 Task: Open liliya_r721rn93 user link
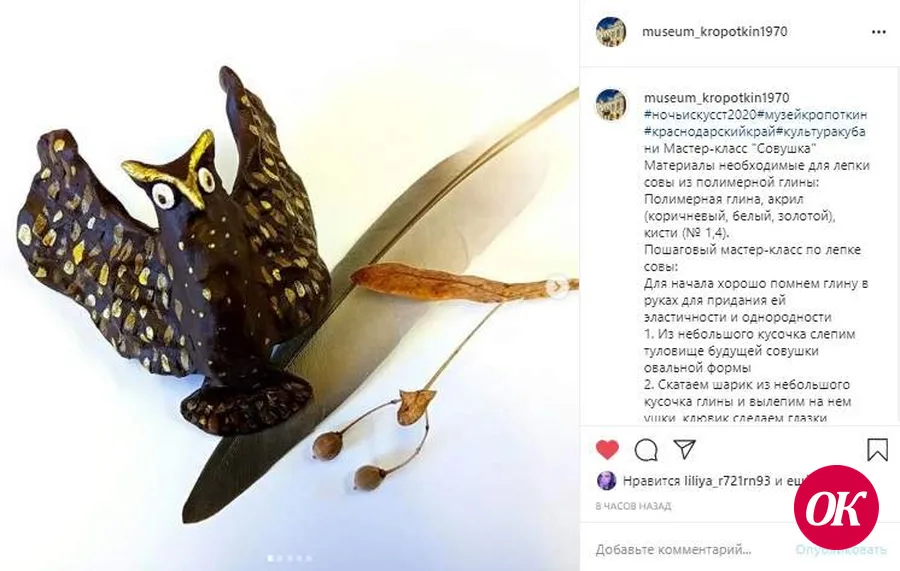point(727,481)
